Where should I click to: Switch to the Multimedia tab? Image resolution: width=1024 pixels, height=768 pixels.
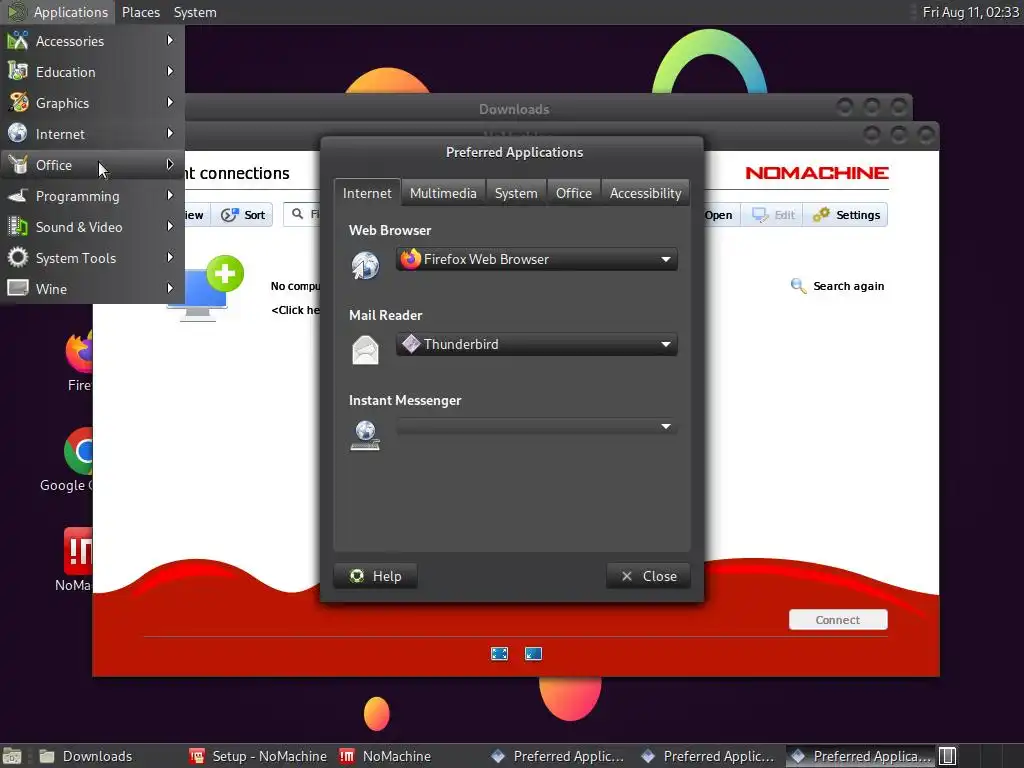443,193
